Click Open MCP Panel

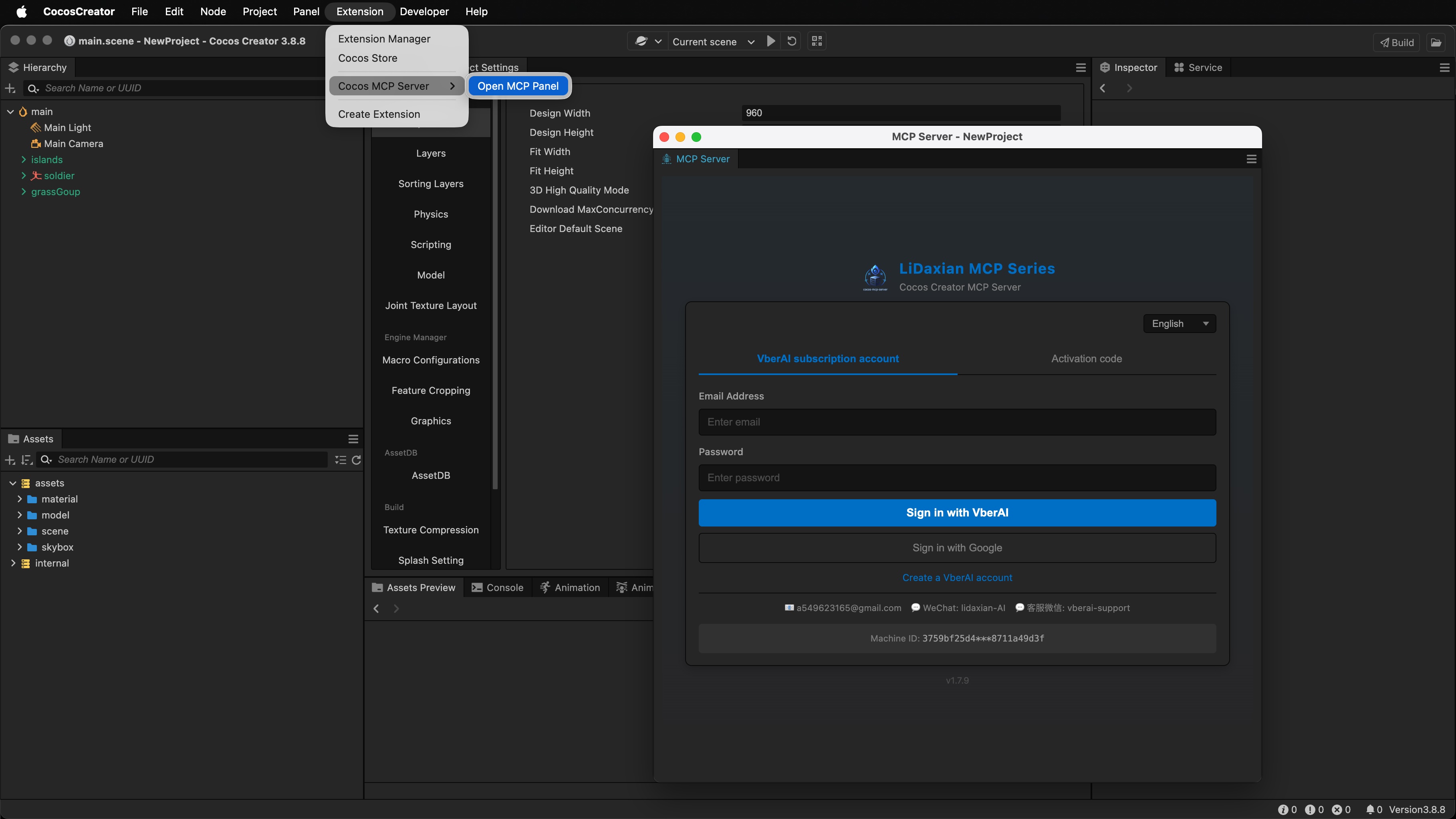click(518, 86)
